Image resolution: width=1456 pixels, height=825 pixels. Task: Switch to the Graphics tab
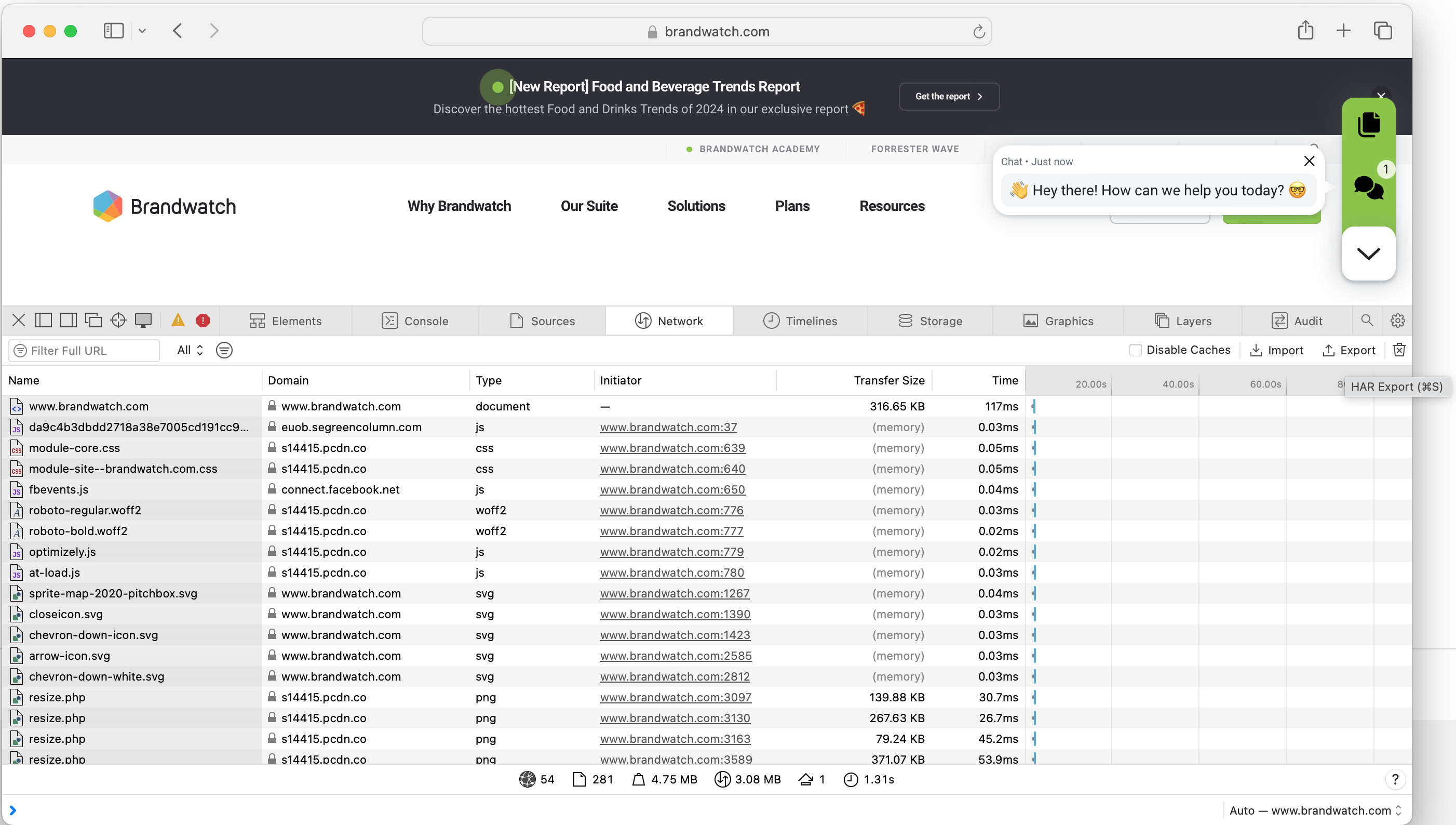pyautogui.click(x=1058, y=321)
